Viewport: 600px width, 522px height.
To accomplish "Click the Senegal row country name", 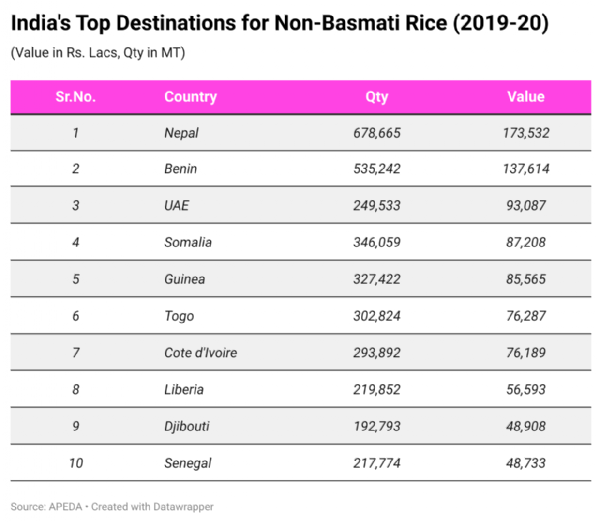I will click(x=187, y=463).
